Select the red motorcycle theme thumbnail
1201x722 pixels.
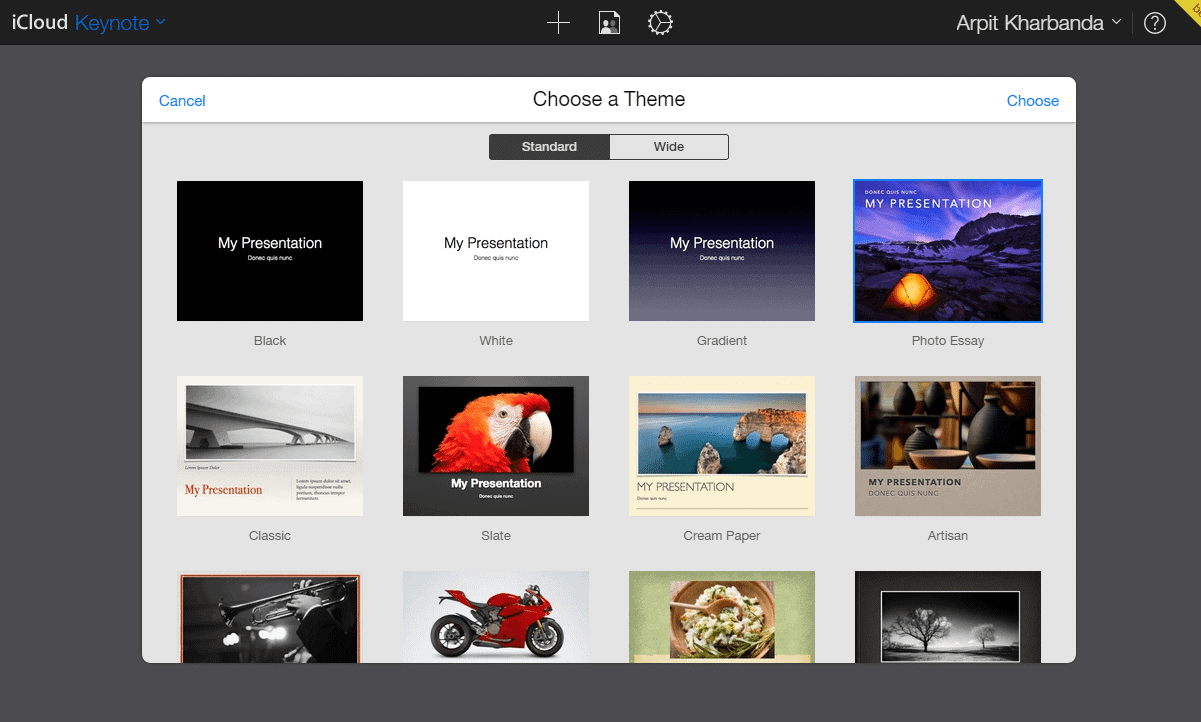pos(495,617)
